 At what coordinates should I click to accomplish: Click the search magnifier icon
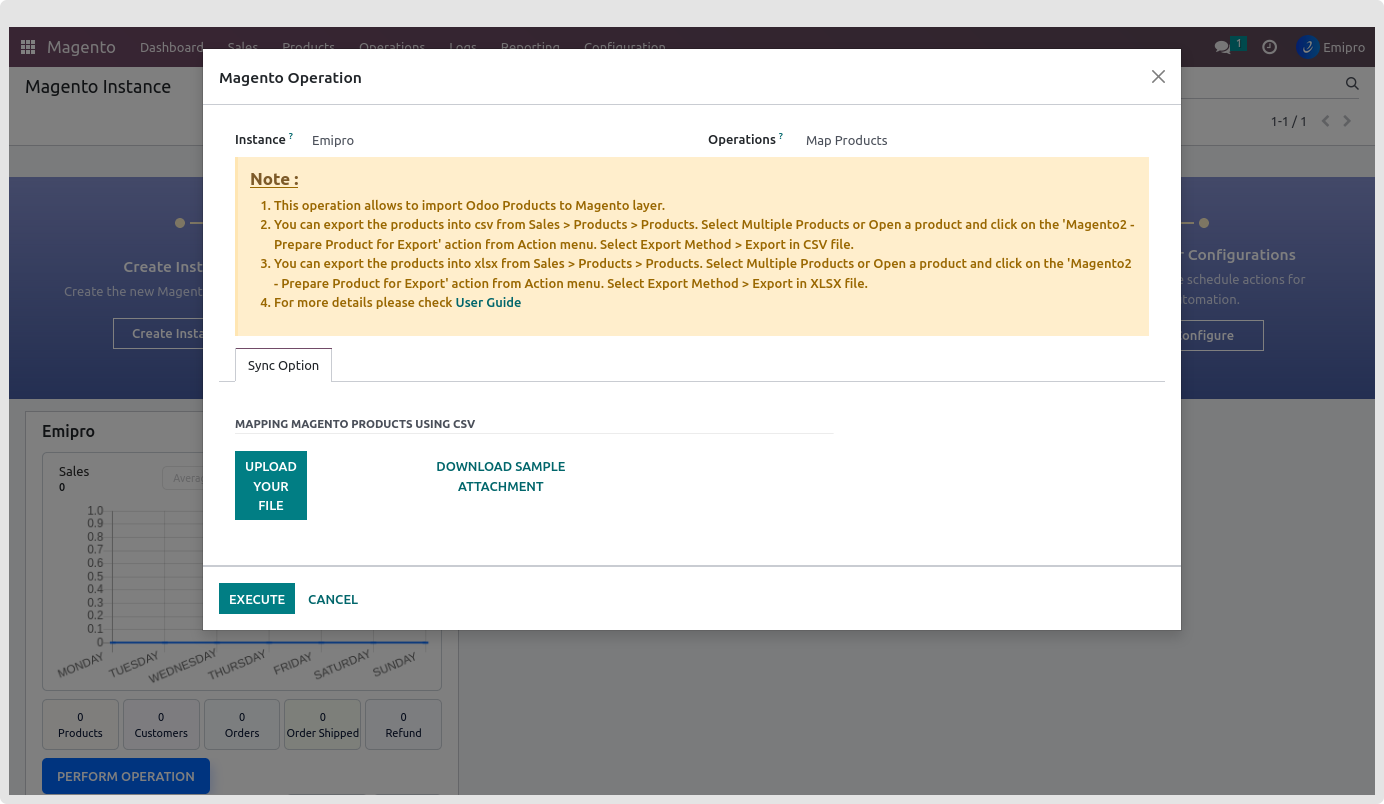coord(1352,84)
